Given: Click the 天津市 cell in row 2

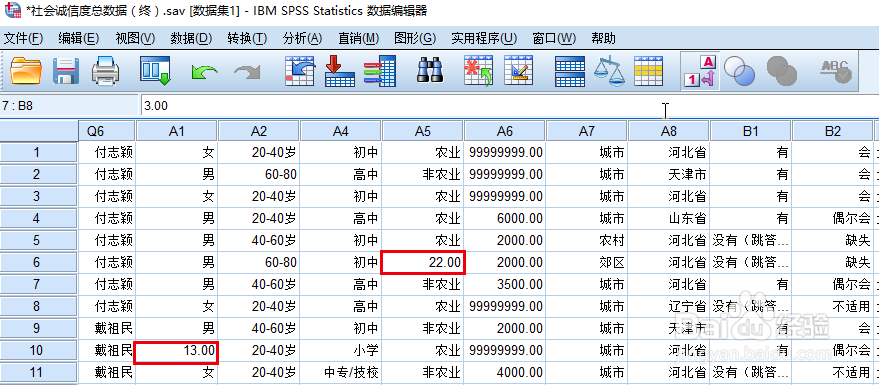Looking at the screenshot, I should (669, 175).
